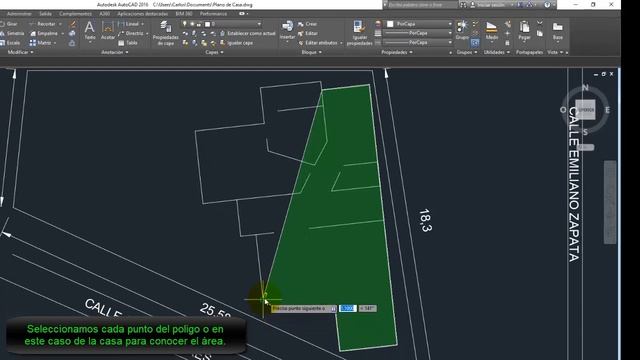
Task: Click the Pegar paste icon
Action: pyautogui.click(x=524, y=31)
